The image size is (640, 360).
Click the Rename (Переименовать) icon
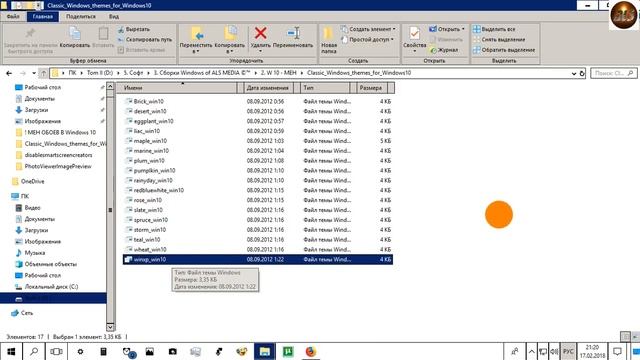coord(293,33)
